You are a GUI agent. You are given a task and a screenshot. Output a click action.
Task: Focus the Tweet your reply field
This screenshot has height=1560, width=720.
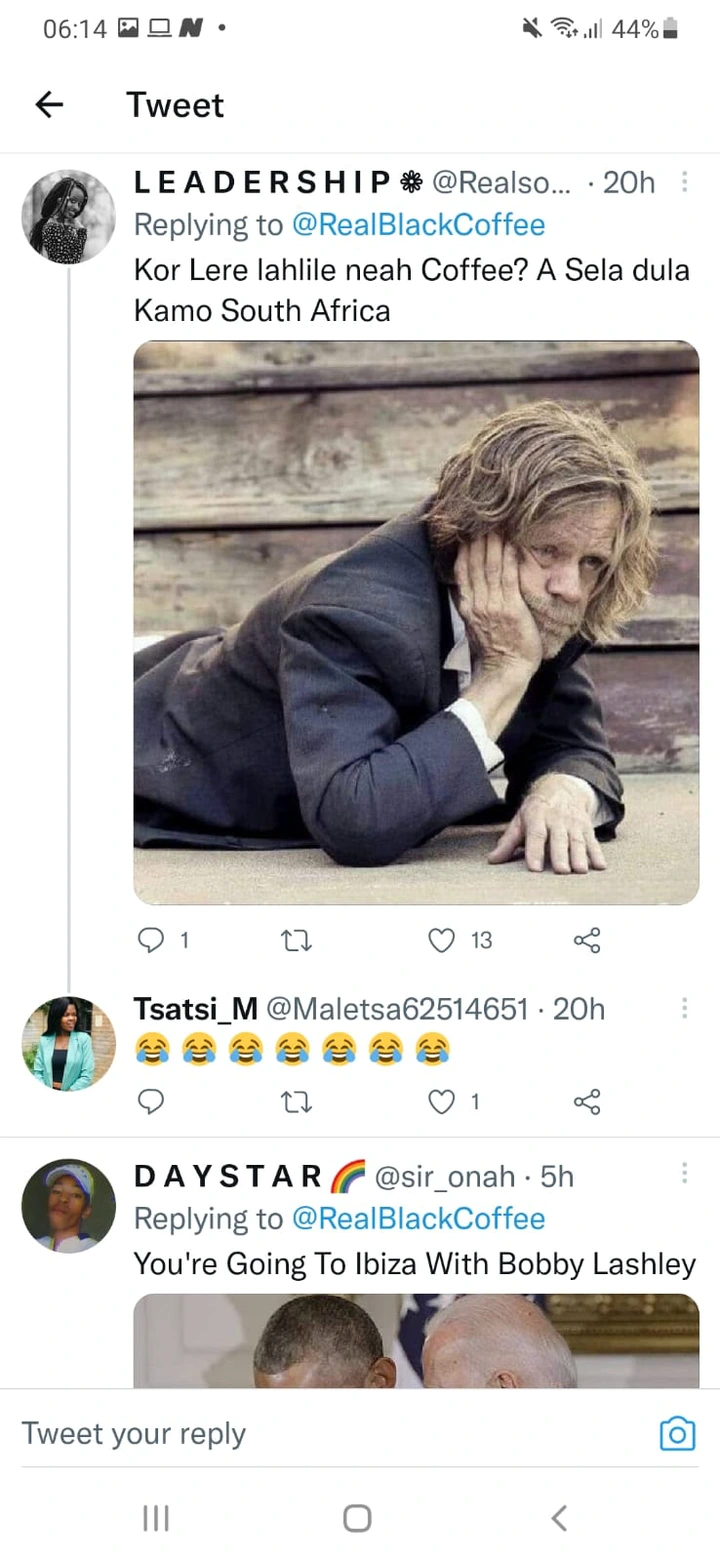click(330, 1434)
